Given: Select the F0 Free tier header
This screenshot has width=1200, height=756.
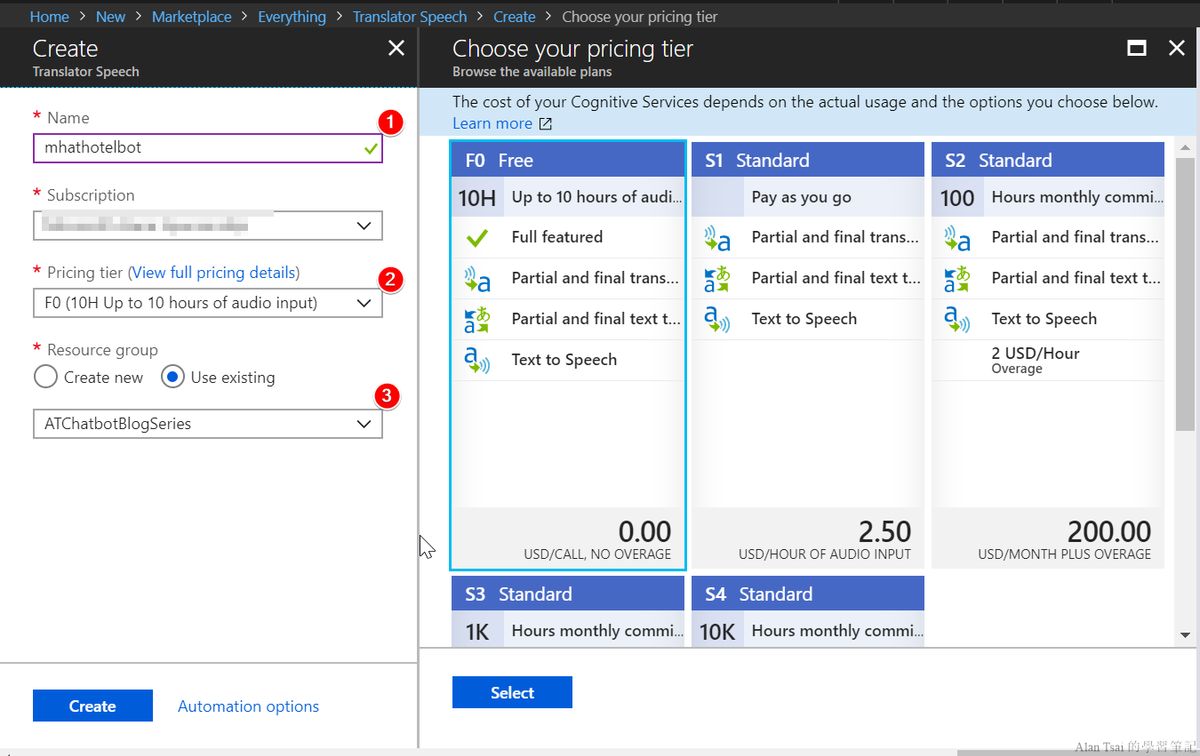Looking at the screenshot, I should click(568, 160).
